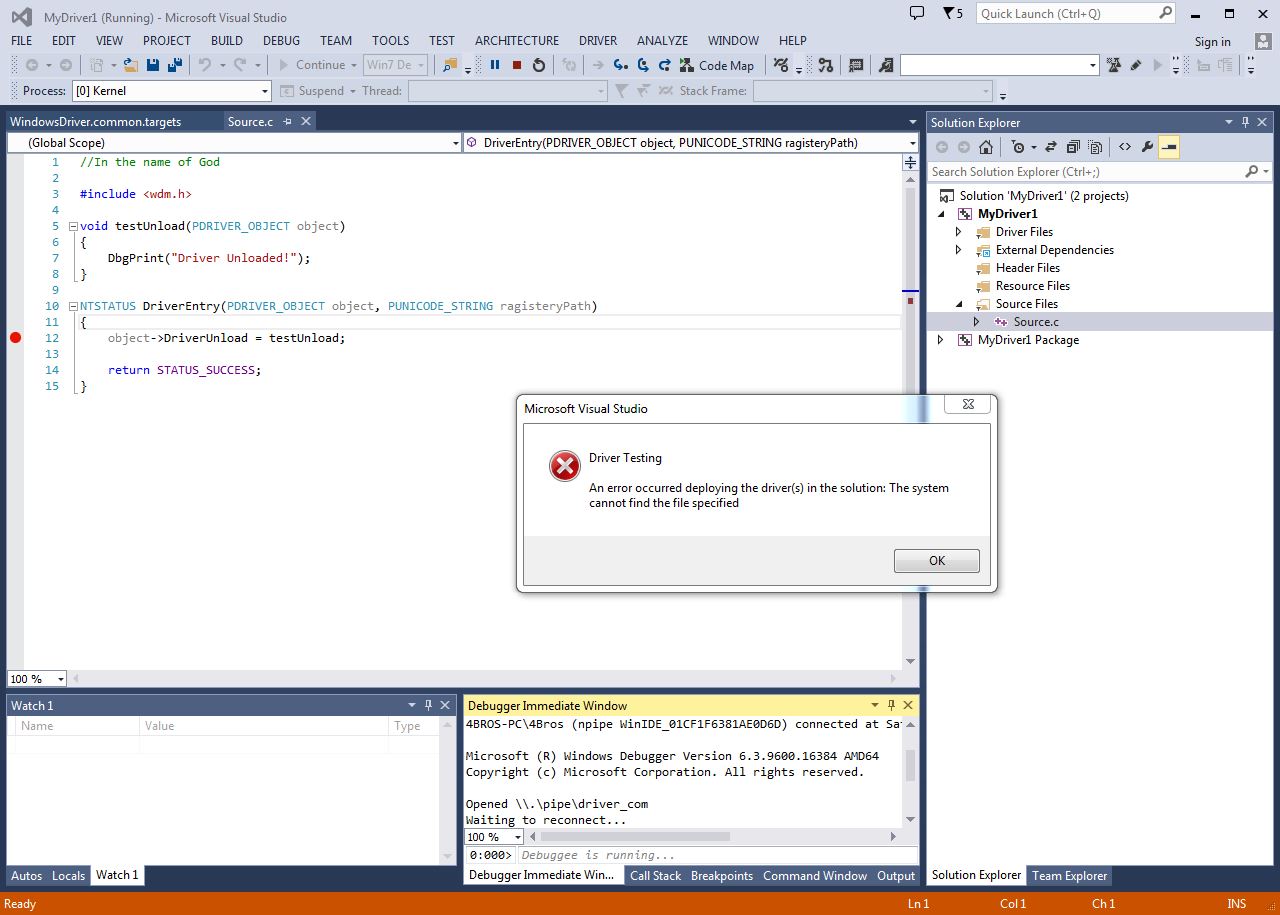Click the Properties wrench icon
The image size is (1280, 915).
point(1147,147)
